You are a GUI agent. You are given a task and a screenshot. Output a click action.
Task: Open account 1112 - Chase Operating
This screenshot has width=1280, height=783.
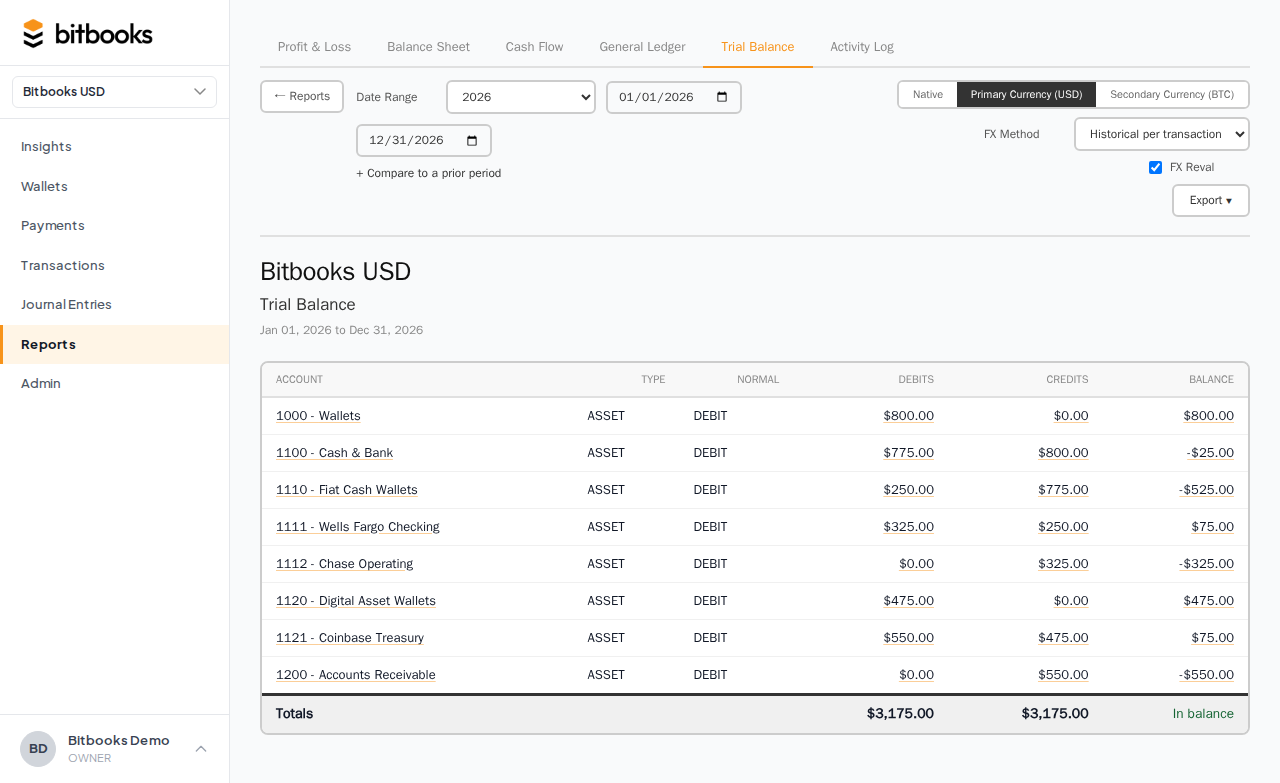point(344,564)
